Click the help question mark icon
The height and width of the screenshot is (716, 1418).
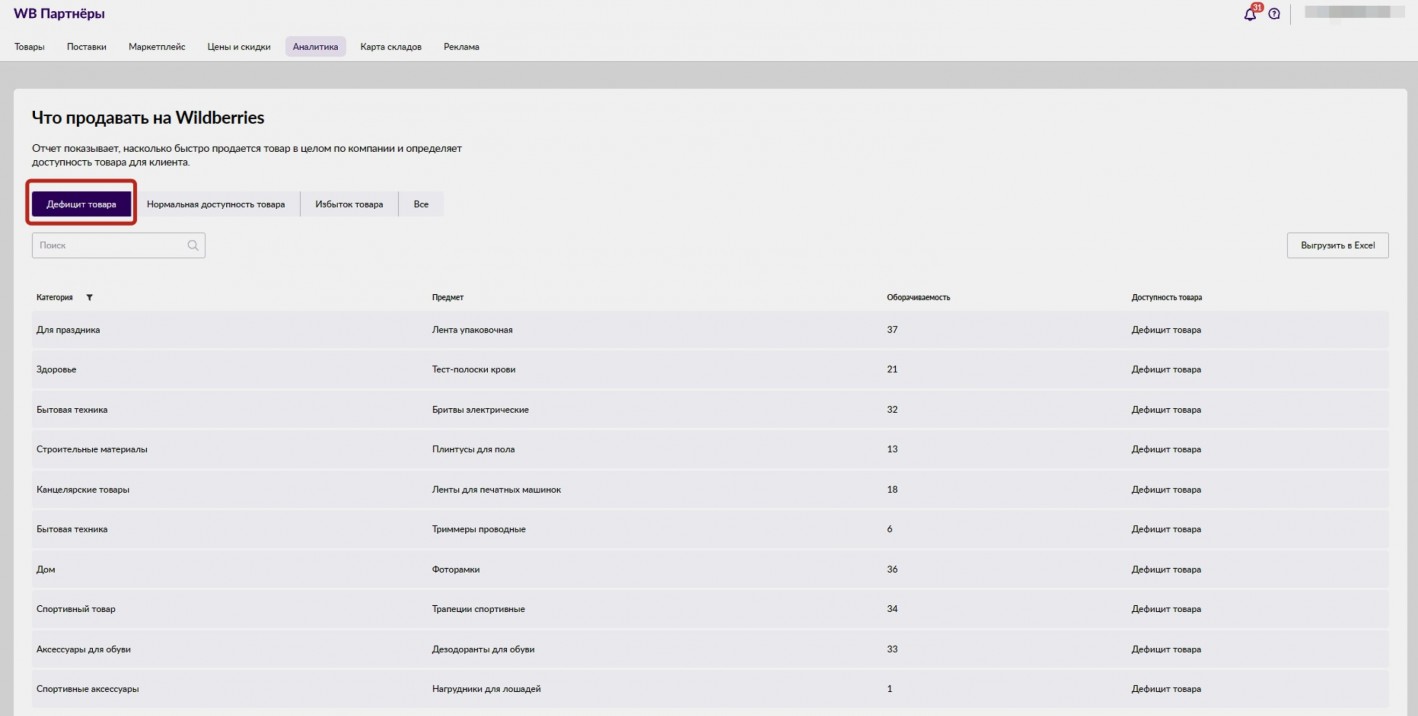click(x=1274, y=14)
